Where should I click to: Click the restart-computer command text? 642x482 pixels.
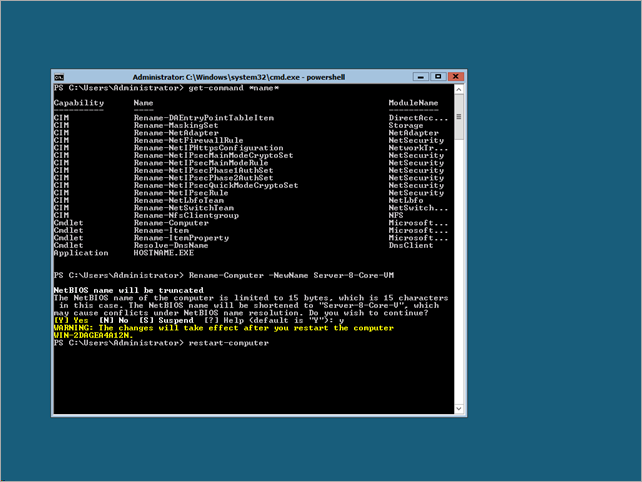coord(228,343)
